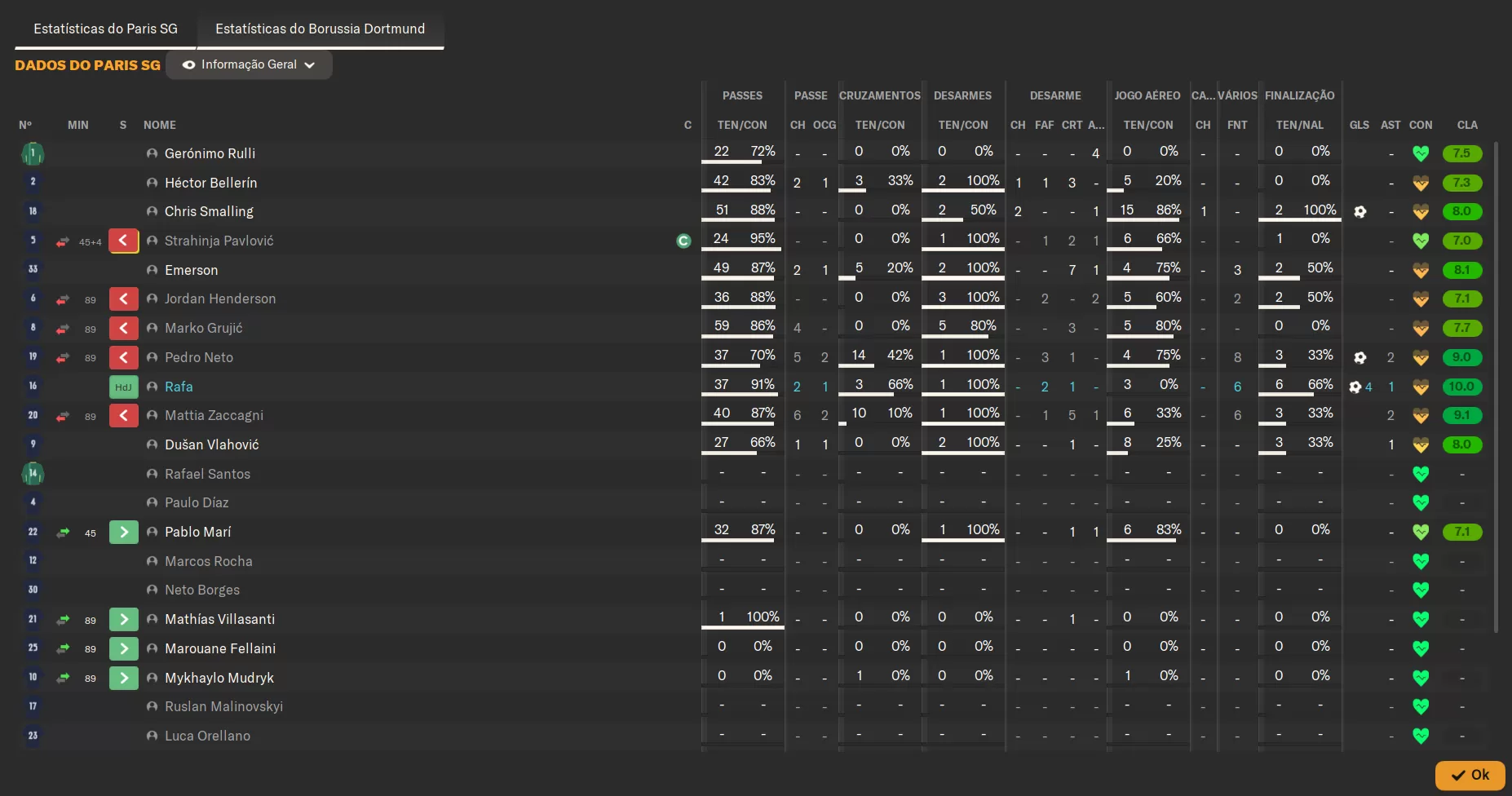Viewport: 1512px width, 796px height.
Task: Click Rafa's 66% shooting accuracy value
Action: [1320, 384]
